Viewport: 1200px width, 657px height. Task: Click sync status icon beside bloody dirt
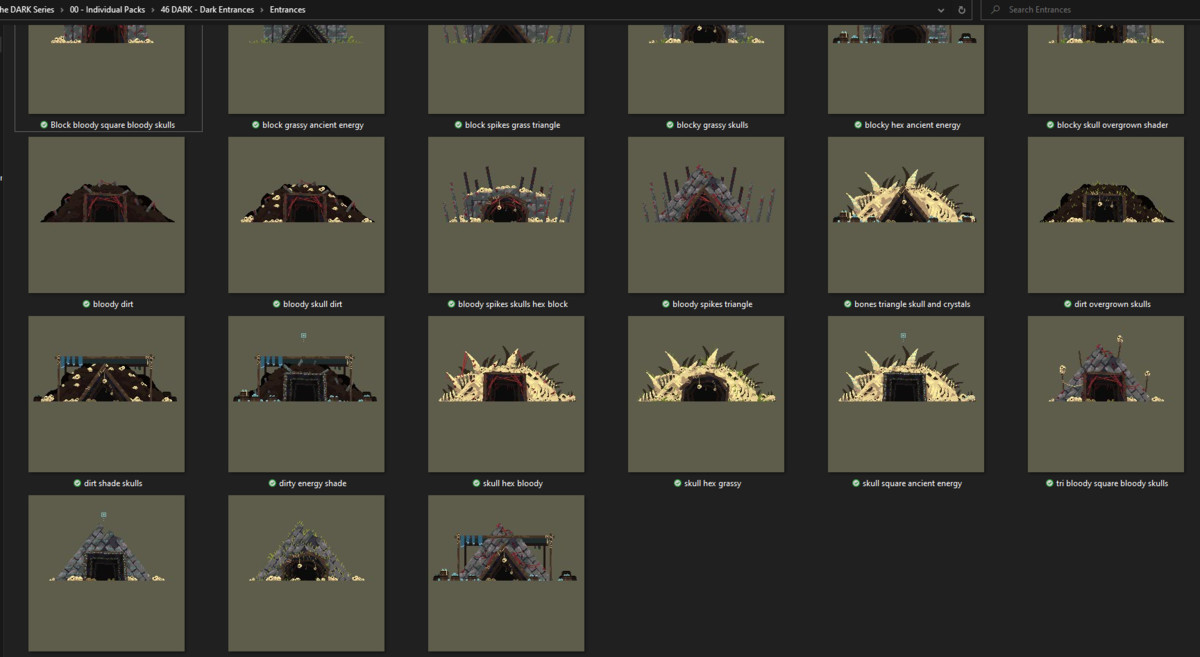86,304
